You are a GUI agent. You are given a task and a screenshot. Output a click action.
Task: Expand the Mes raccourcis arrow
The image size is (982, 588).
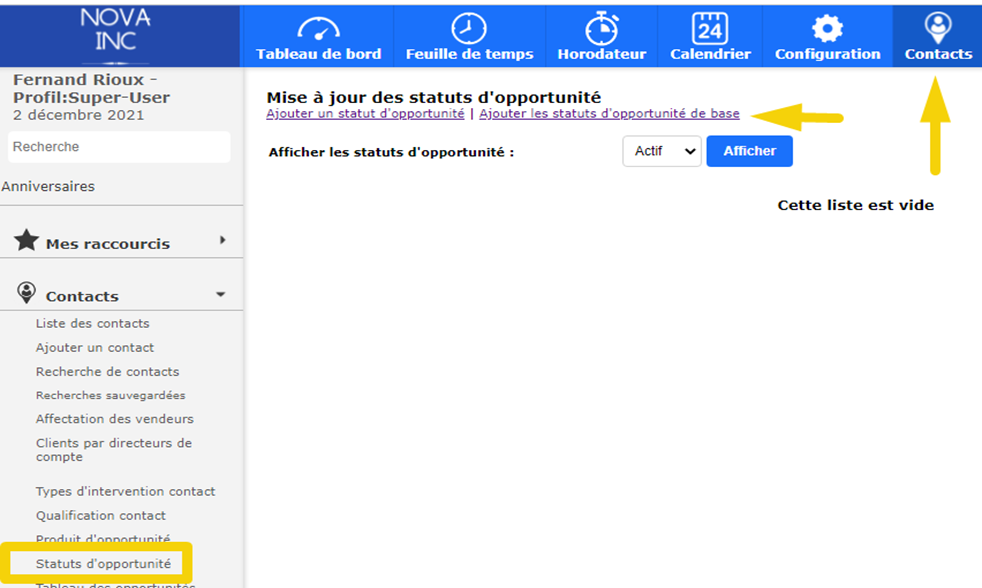[222, 240]
